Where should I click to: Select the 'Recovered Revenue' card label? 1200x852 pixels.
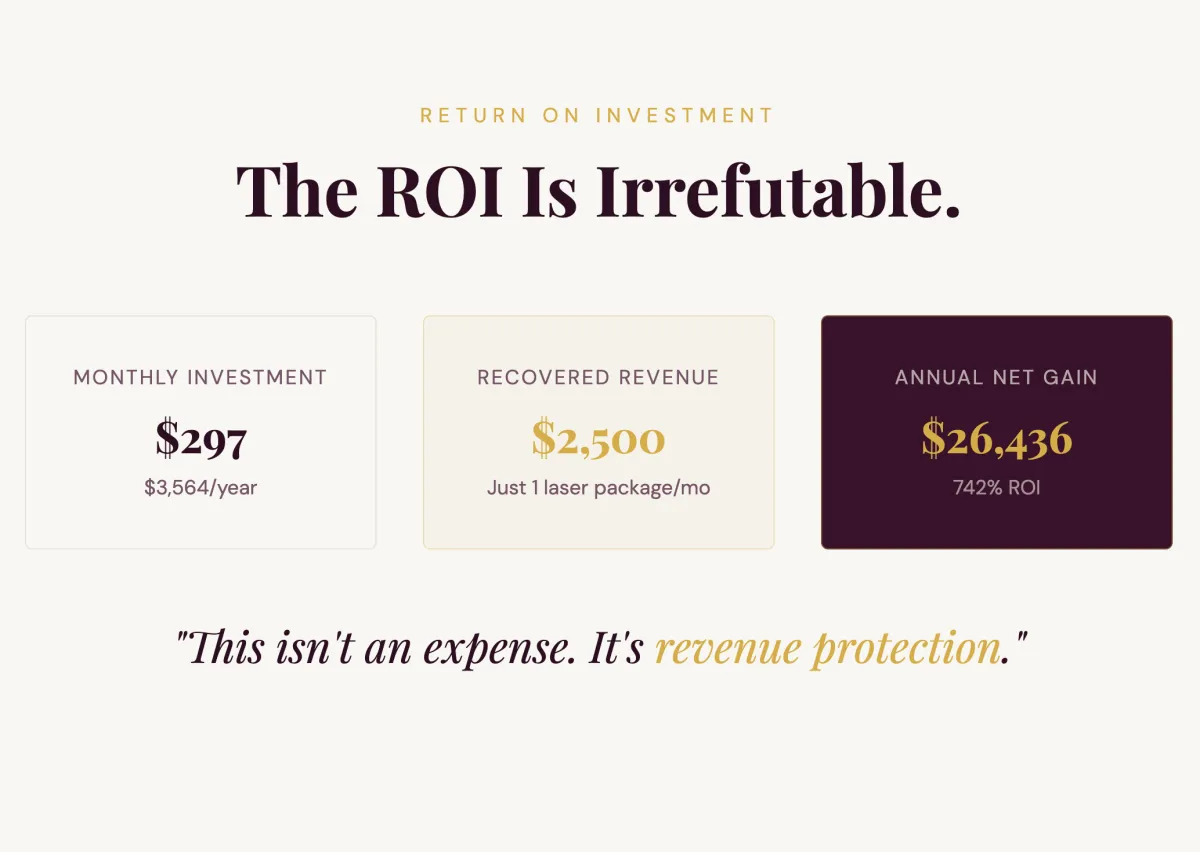pos(598,378)
